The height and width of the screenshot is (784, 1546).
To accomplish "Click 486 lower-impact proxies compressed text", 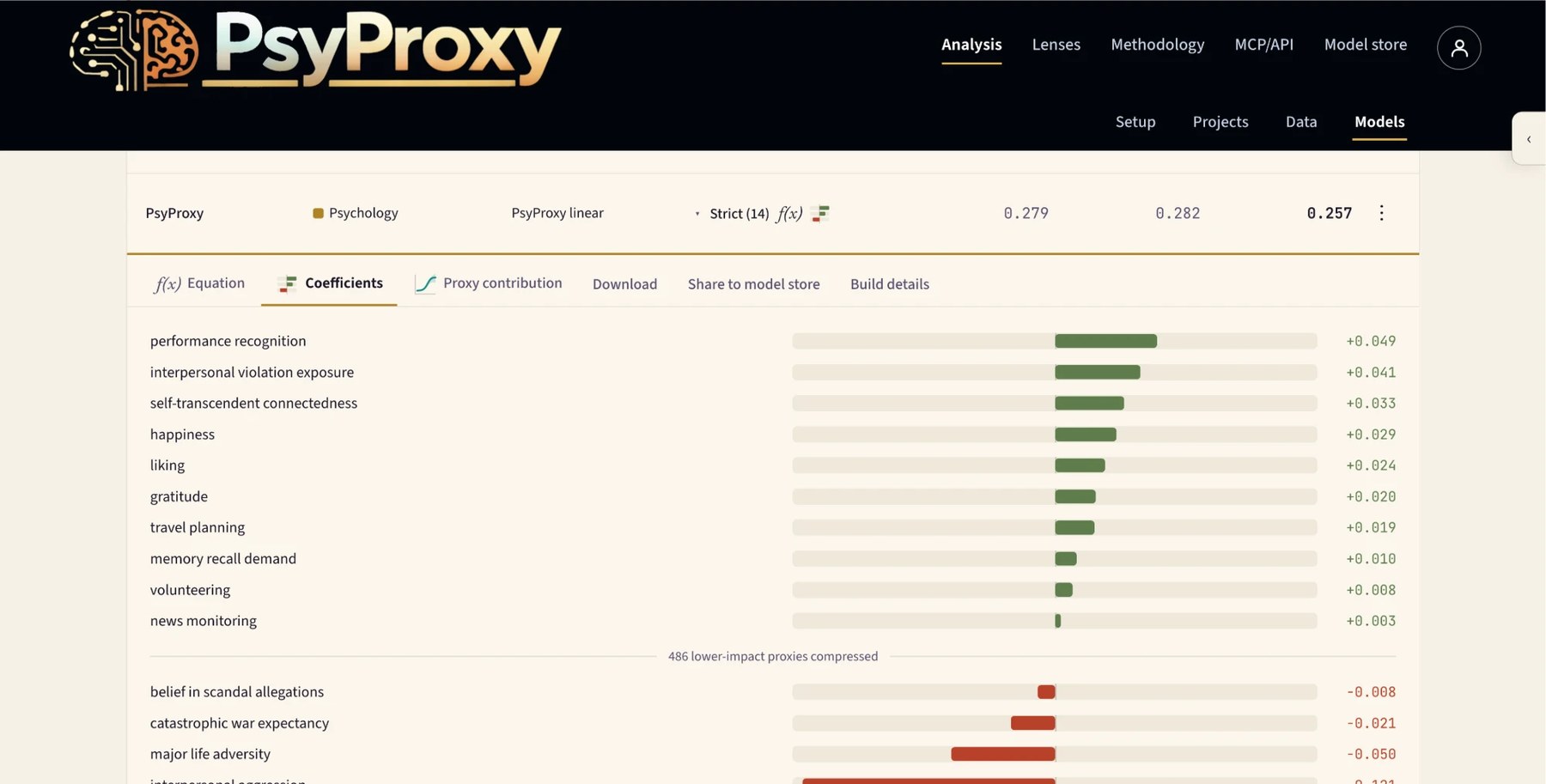I will coord(773,656).
